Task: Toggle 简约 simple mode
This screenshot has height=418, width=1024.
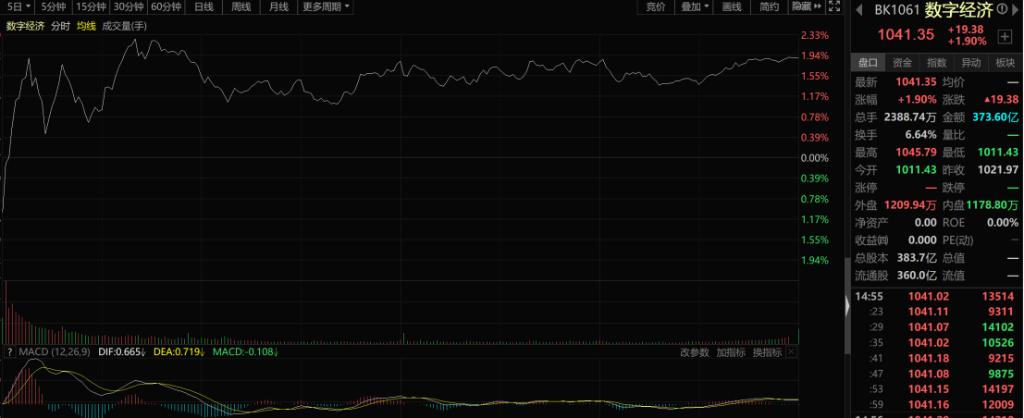Action: coord(768,7)
